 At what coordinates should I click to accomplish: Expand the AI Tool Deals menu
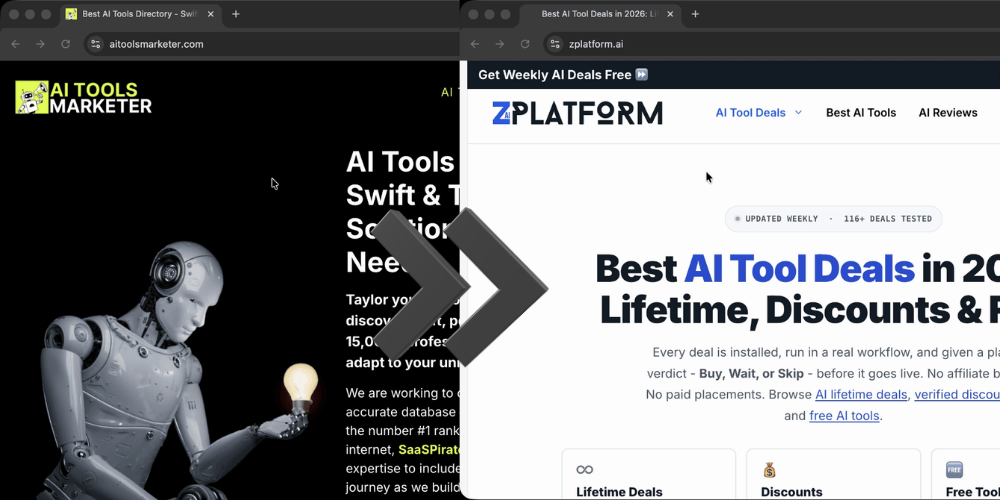[x=758, y=112]
